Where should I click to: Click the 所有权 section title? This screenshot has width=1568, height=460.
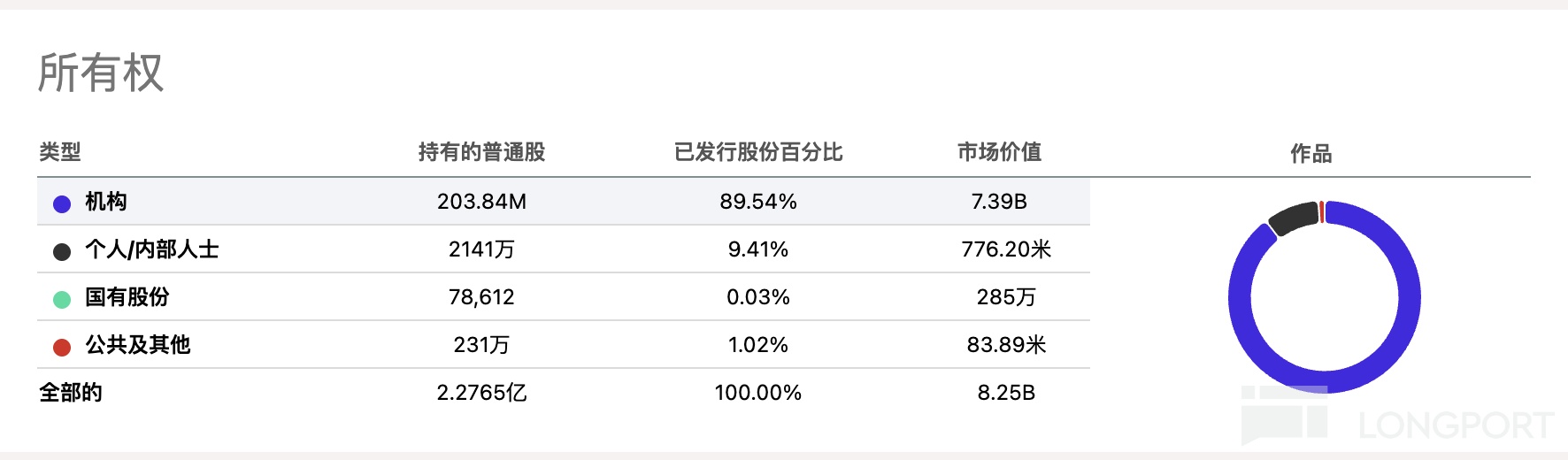(101, 73)
